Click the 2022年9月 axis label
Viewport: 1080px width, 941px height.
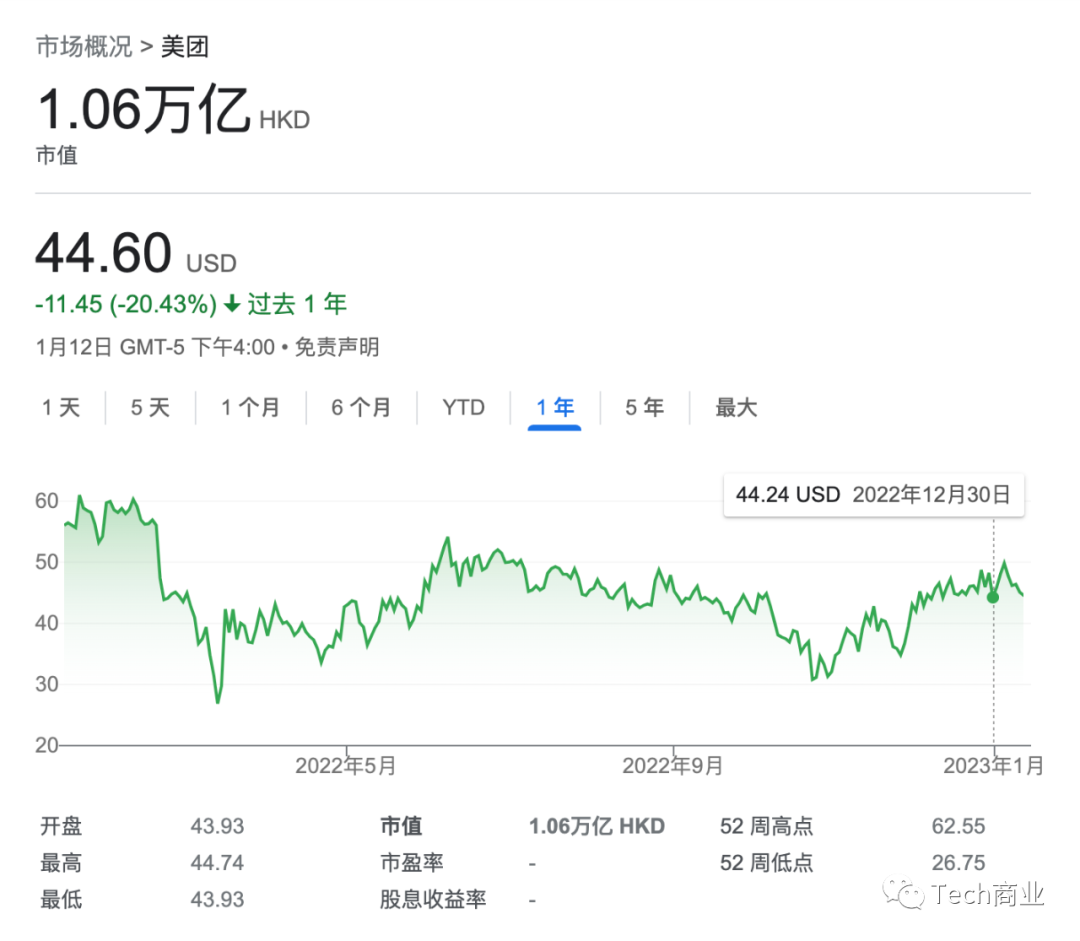click(x=673, y=766)
